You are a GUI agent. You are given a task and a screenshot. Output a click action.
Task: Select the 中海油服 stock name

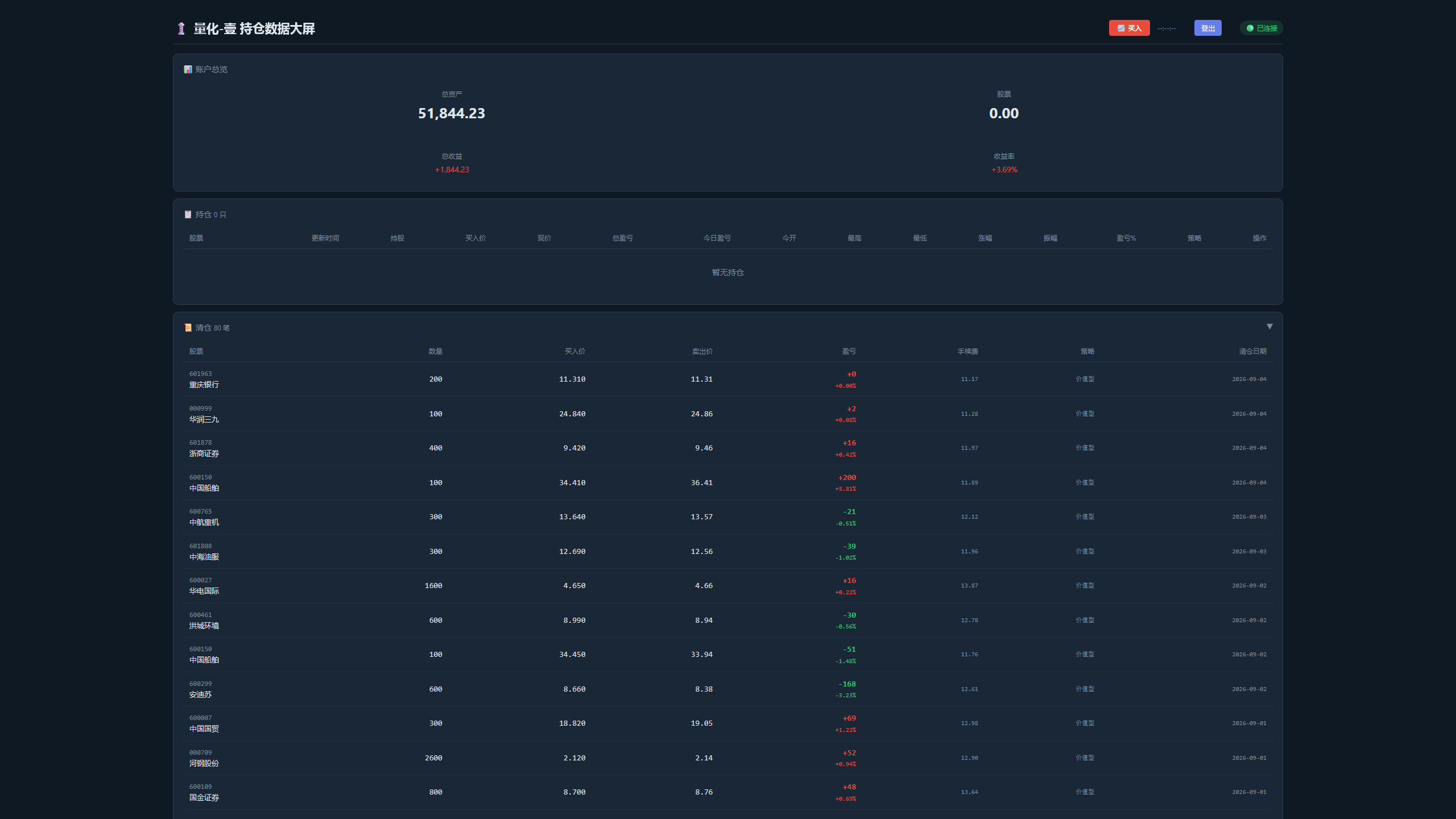(x=204, y=557)
